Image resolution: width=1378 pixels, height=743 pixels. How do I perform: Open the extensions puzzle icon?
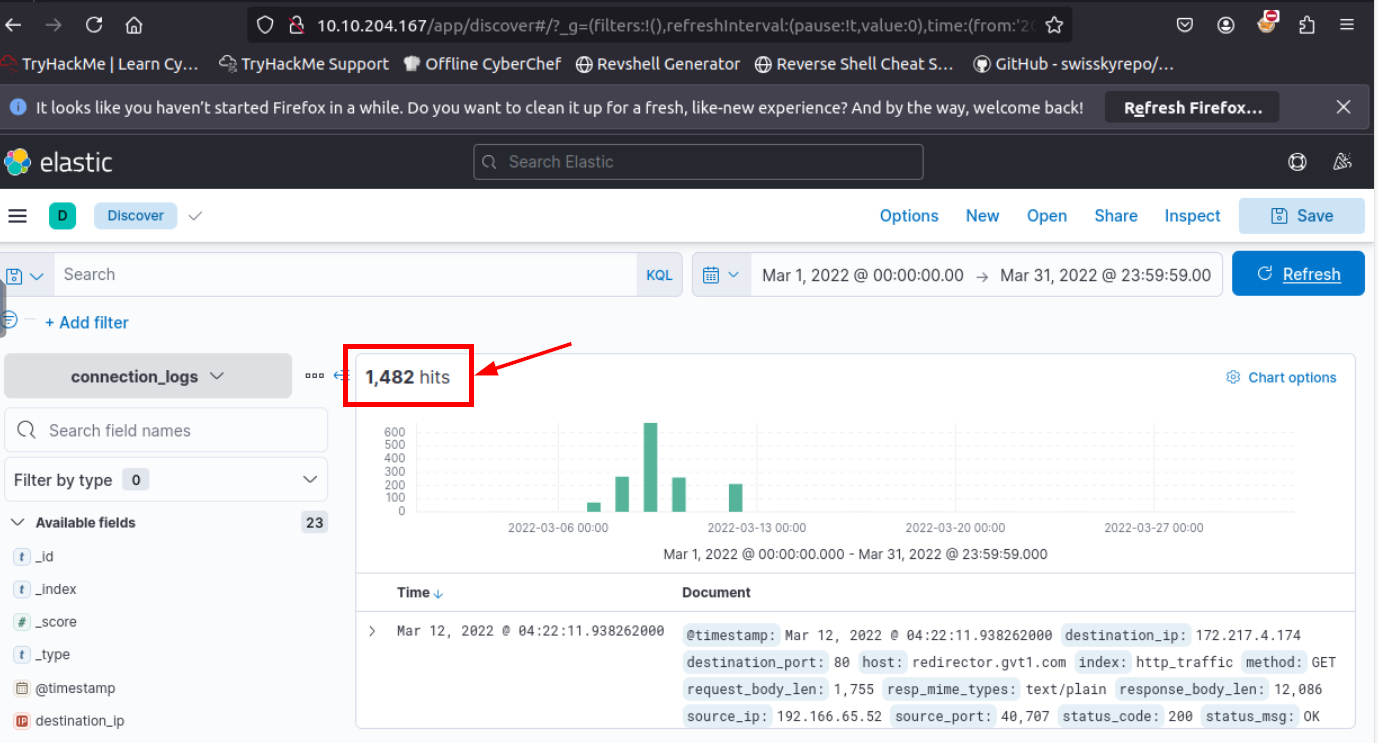point(1308,25)
